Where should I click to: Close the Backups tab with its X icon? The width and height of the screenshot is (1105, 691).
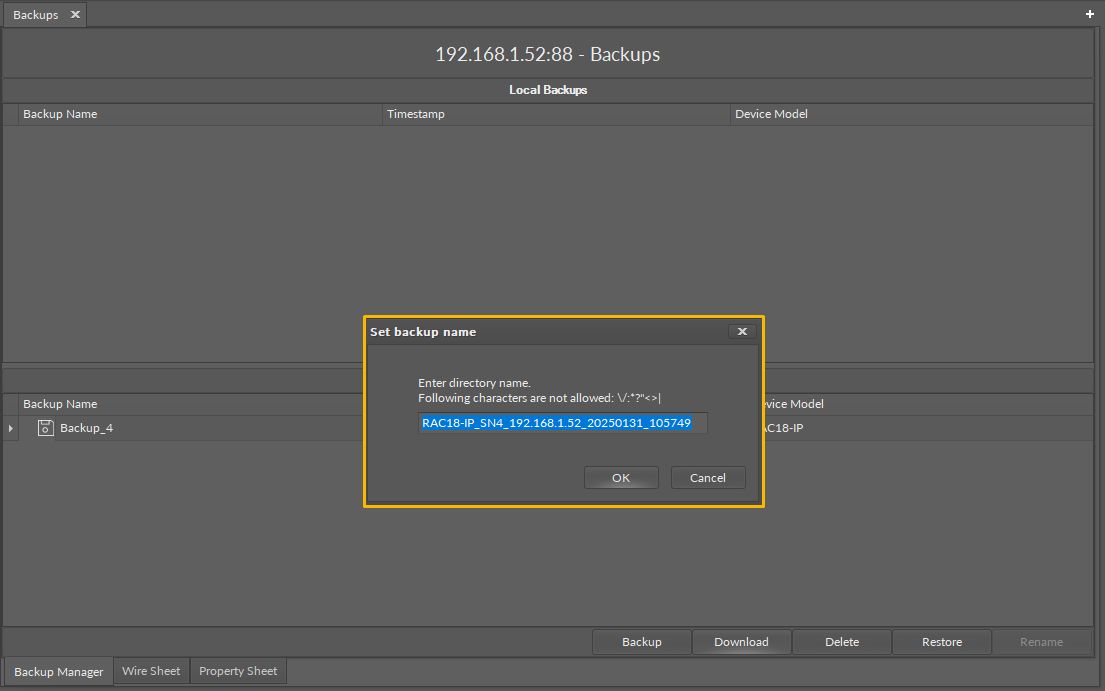(74, 14)
